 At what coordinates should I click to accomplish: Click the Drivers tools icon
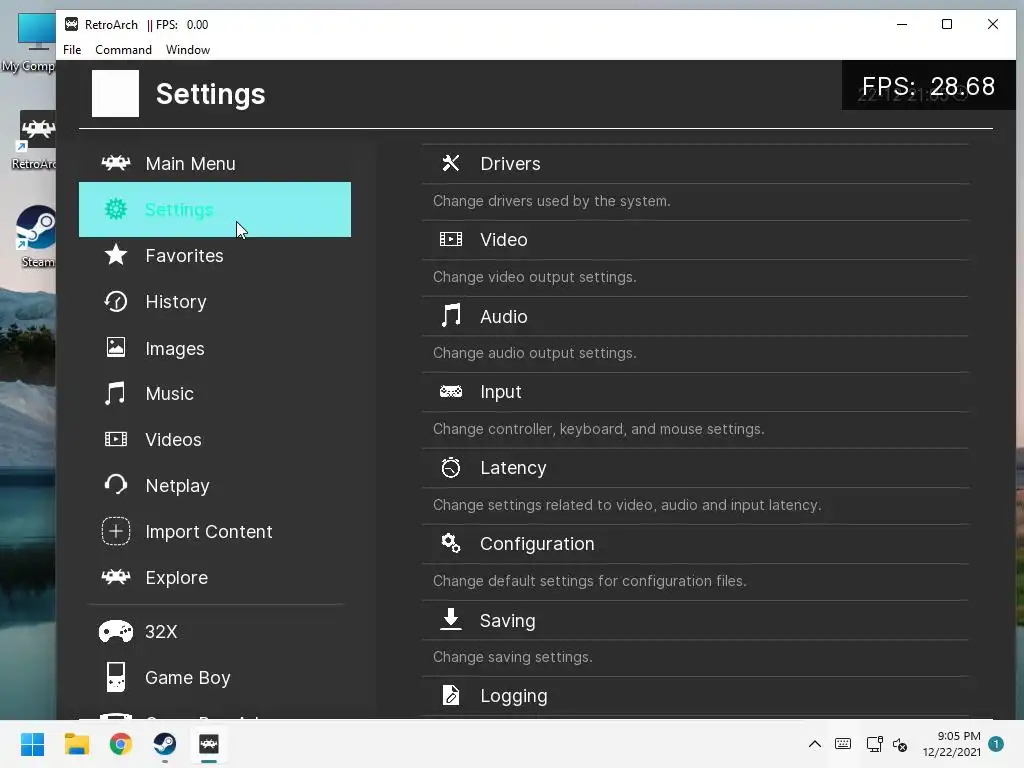pos(451,163)
